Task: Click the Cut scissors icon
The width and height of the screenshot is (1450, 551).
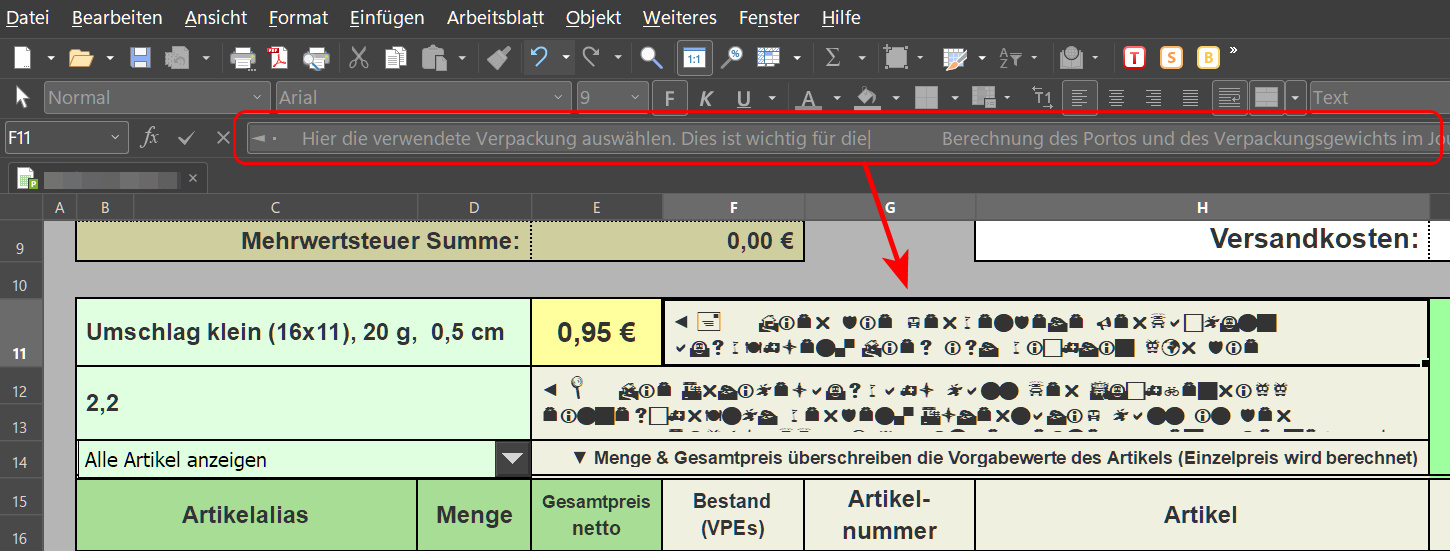Action: [x=359, y=58]
